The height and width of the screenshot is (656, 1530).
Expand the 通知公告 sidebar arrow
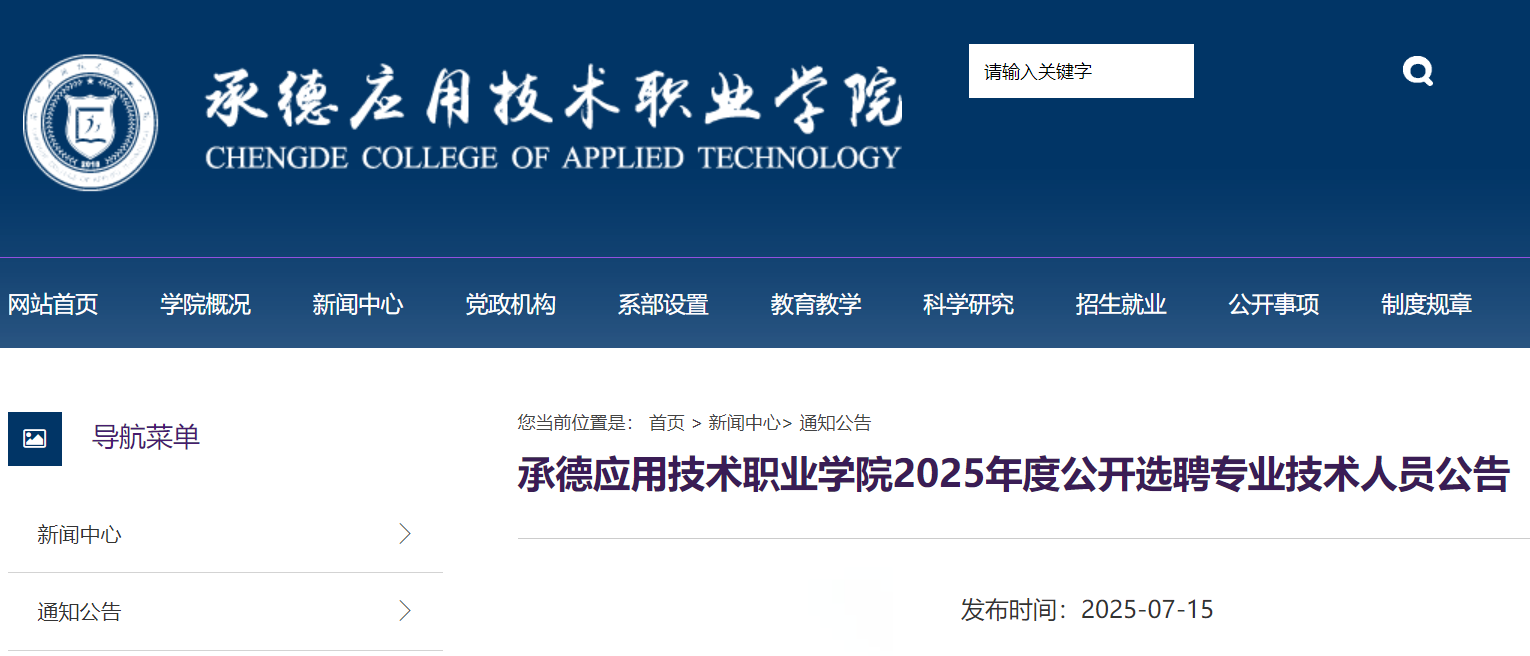(405, 611)
